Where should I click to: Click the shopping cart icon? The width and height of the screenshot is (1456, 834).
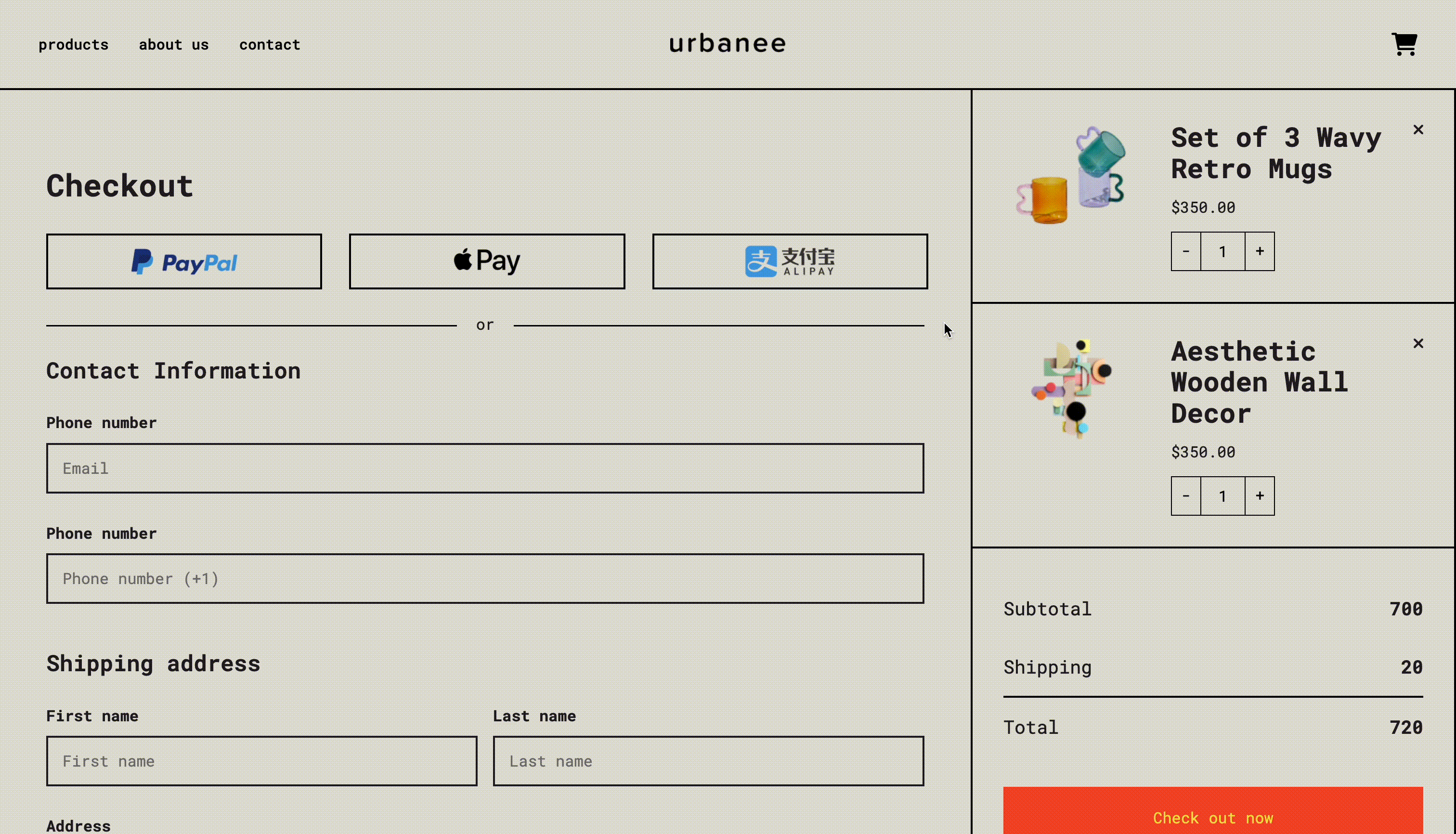coord(1405,44)
